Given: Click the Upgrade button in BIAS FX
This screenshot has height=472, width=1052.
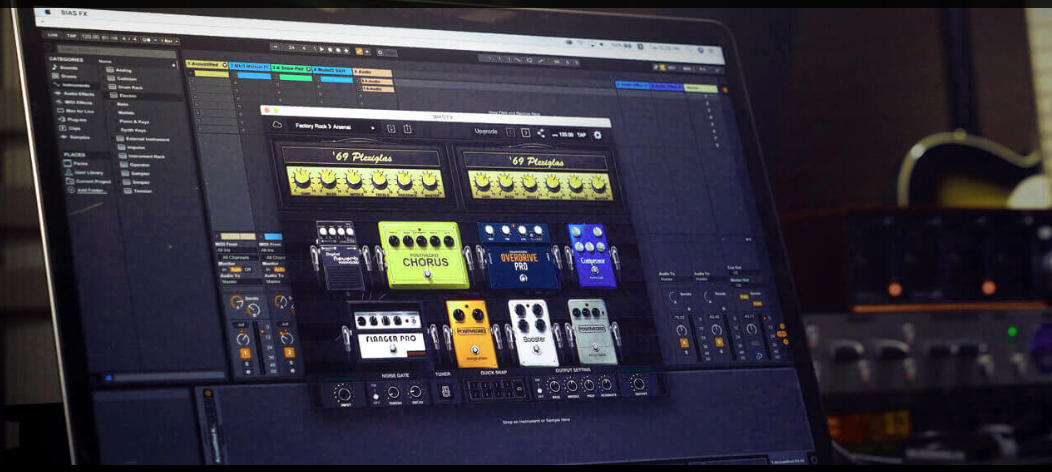Looking at the screenshot, I should coord(486,131).
